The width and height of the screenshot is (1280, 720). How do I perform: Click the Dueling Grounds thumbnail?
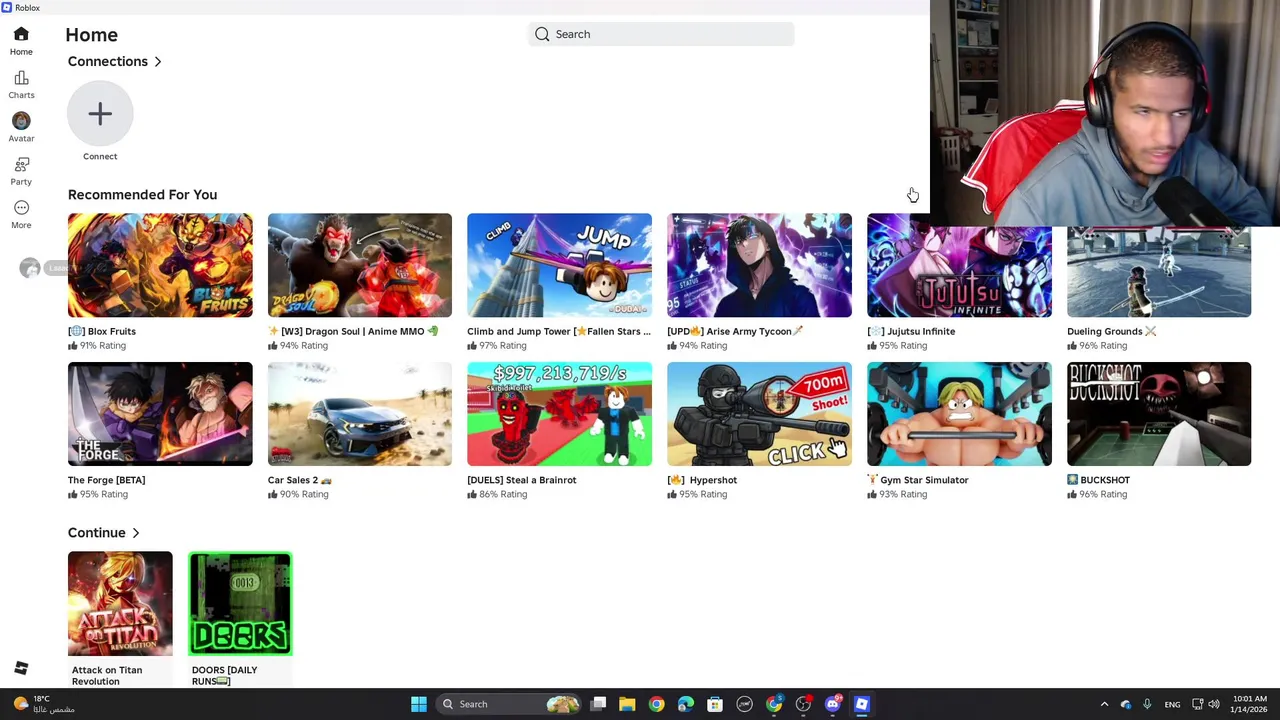pos(1159,272)
